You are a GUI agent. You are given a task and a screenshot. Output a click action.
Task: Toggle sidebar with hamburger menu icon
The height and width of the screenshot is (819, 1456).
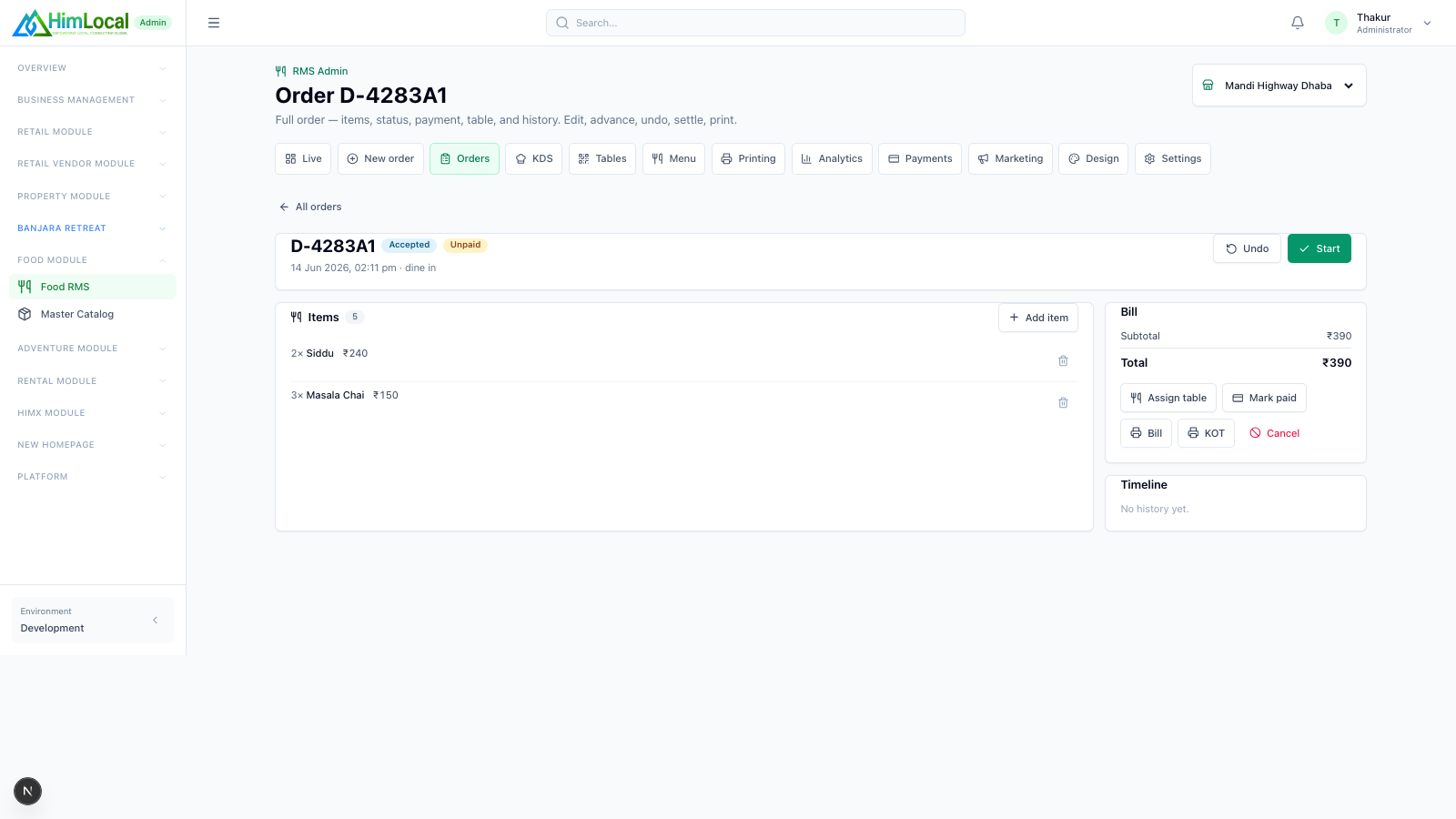point(214,23)
